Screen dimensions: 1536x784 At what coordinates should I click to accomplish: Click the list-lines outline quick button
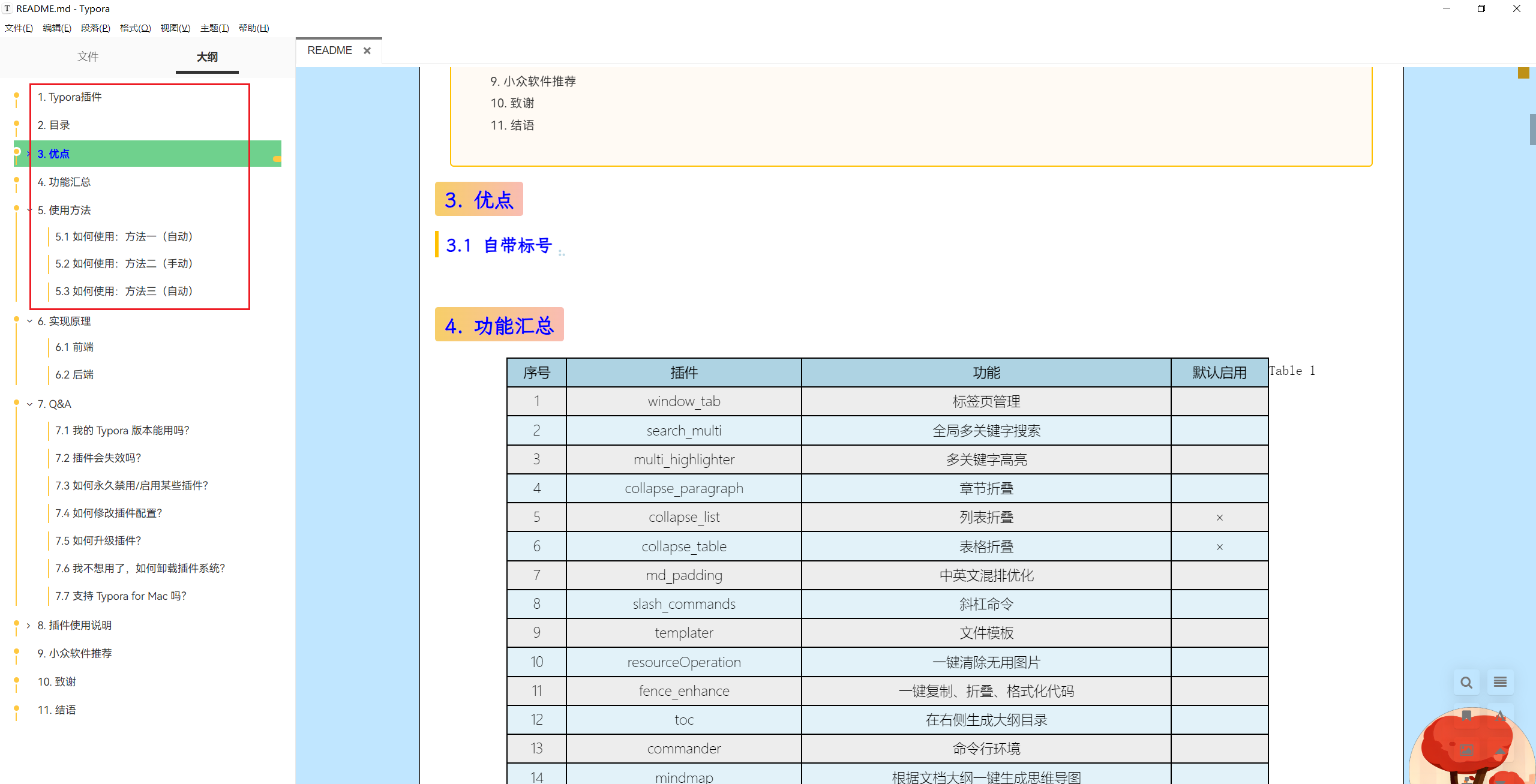1500,682
